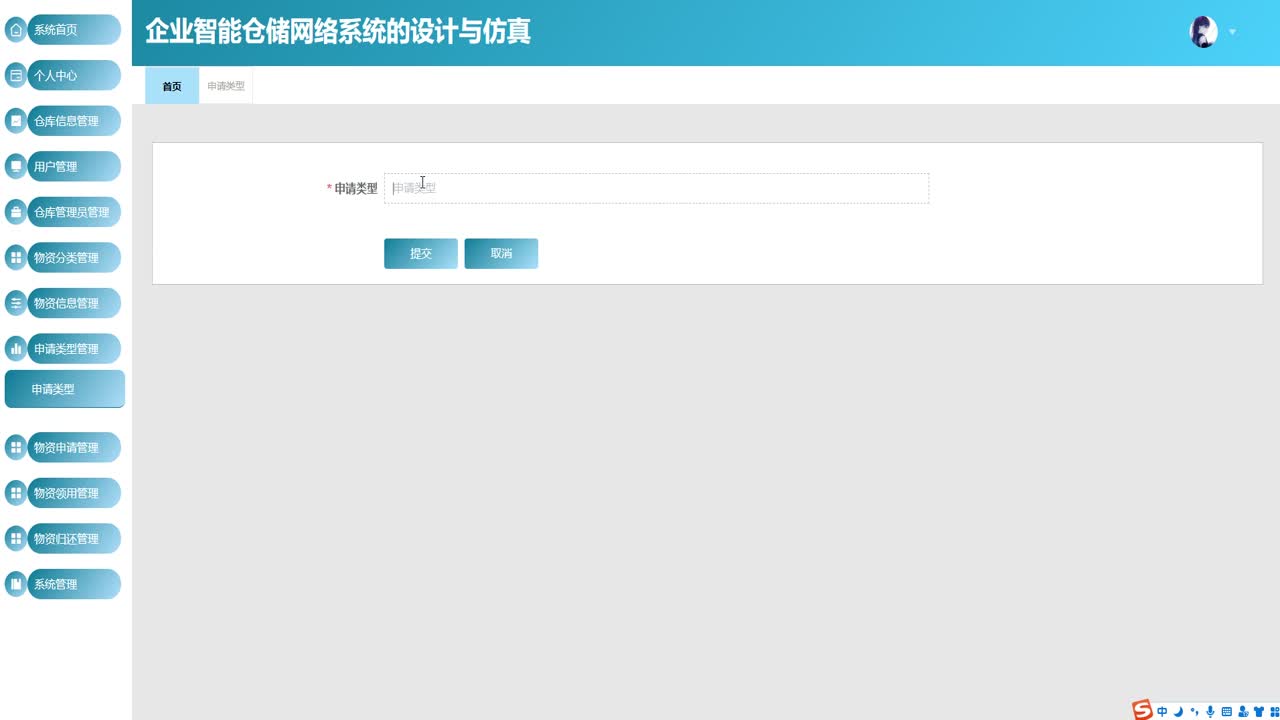Screen dimensions: 1280x720
Task: Click the book icon beside 系统管理
Action: (16, 584)
